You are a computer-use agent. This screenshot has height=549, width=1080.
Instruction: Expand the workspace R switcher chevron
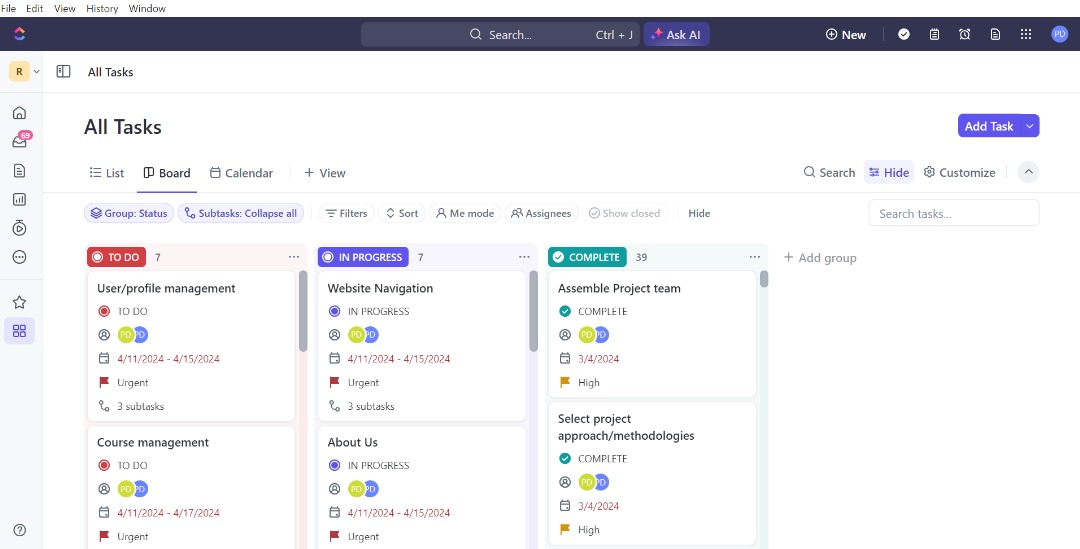(x=37, y=72)
